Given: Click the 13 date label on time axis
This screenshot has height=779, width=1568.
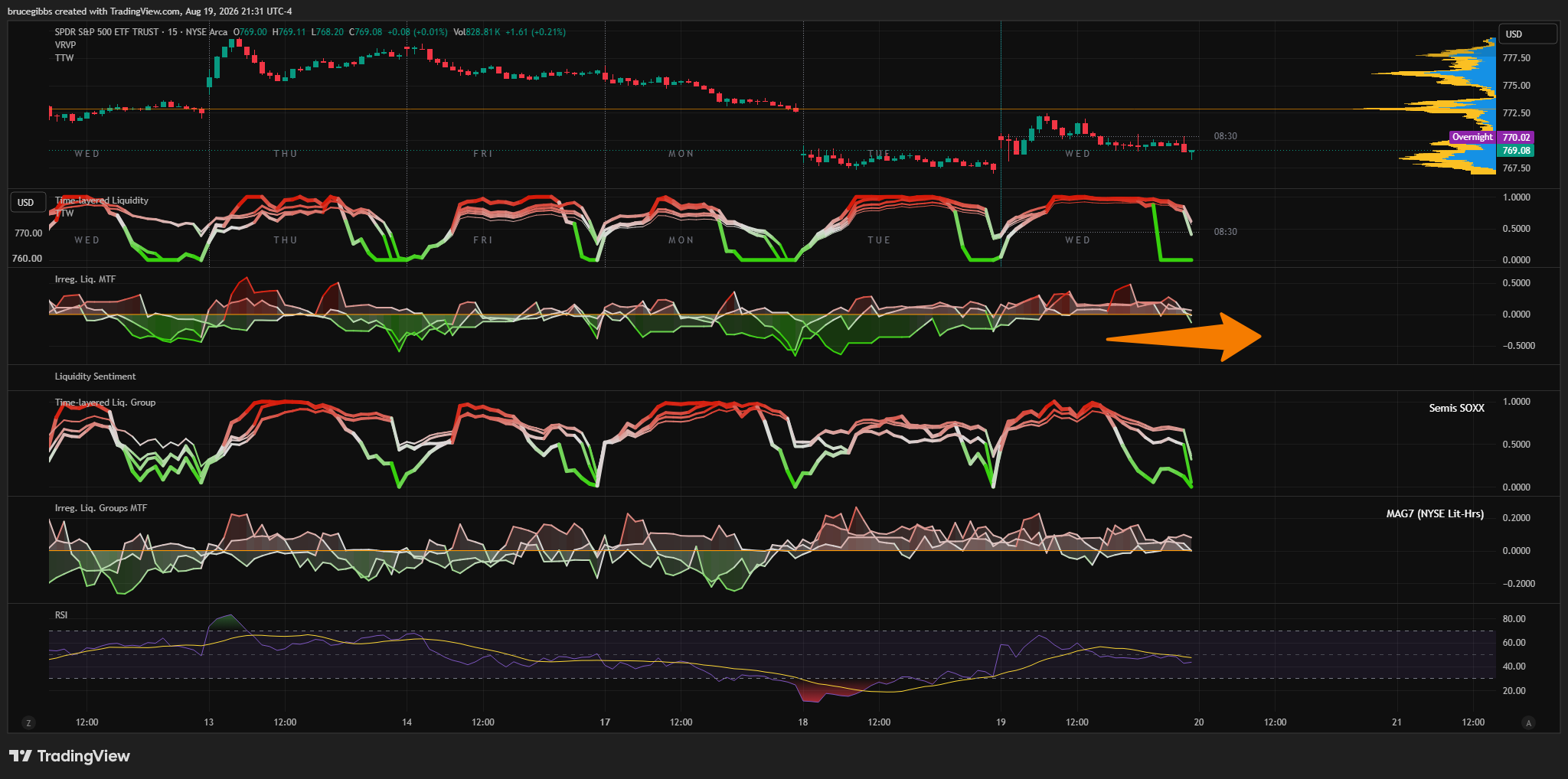Looking at the screenshot, I should 209,722.
